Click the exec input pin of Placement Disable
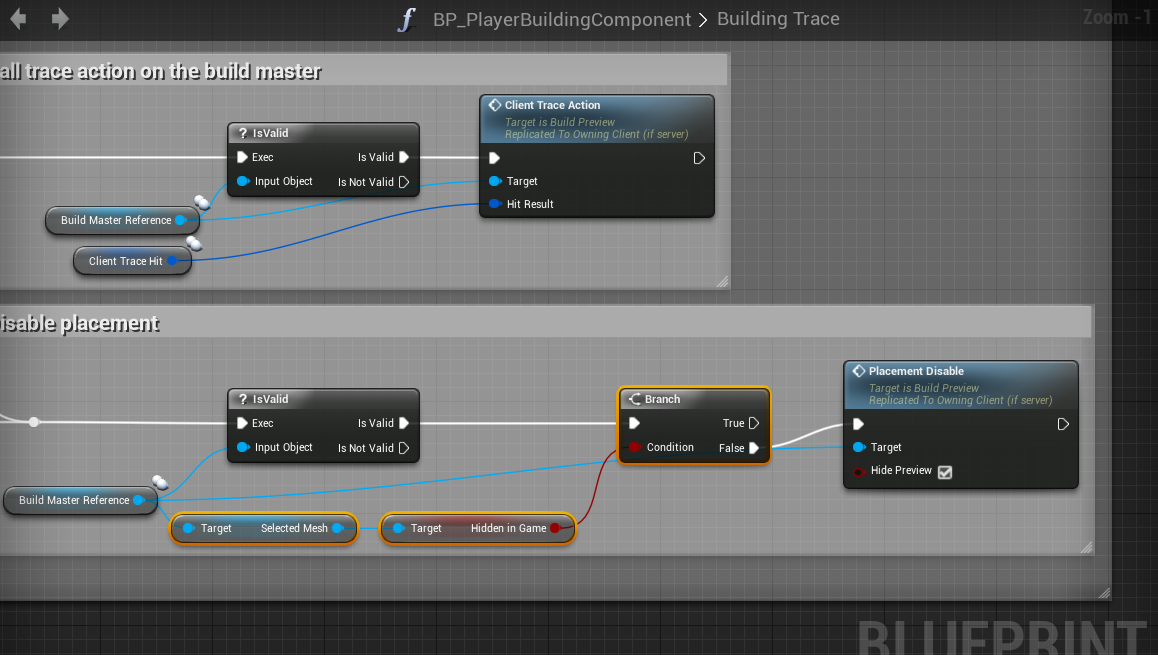Screen dimensions: 1158x655 [x=859, y=424]
